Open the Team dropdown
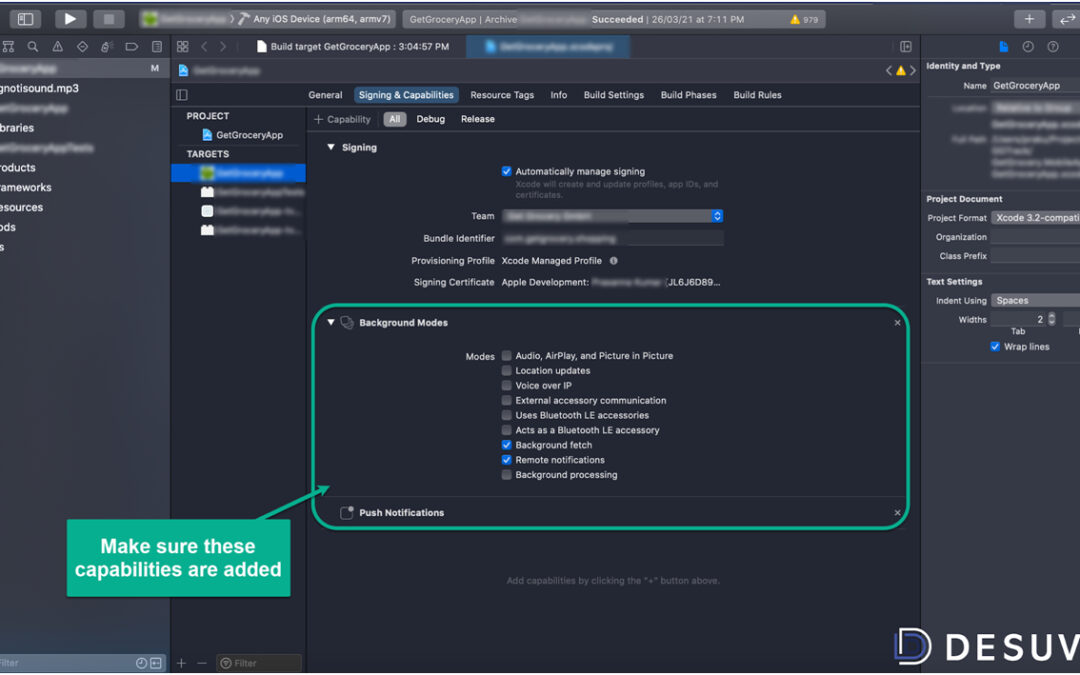Screen dimensions: 1080x675 pos(612,216)
